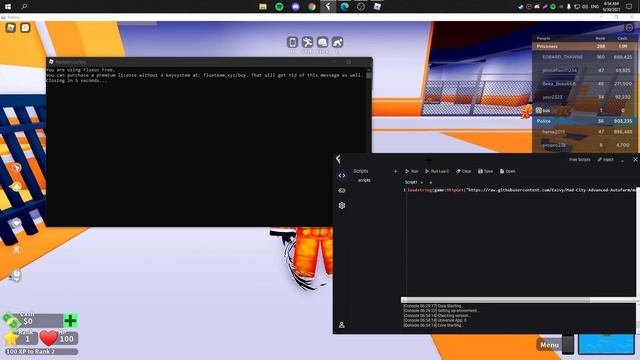Viewport: 640px width, 360px height.
Task: Click the microphone tray icon
Action: (569, 7)
